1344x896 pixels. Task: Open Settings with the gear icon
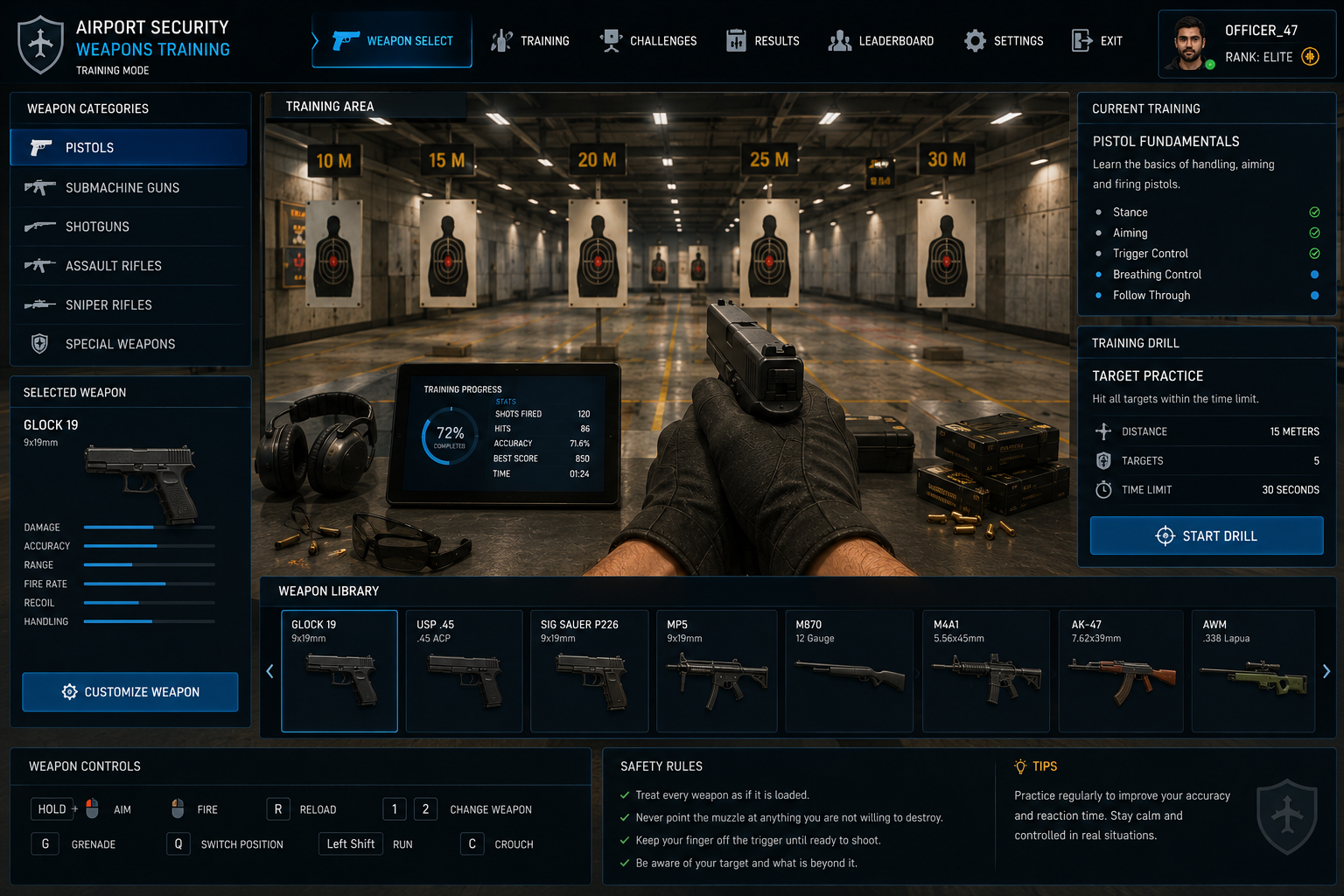[975, 40]
